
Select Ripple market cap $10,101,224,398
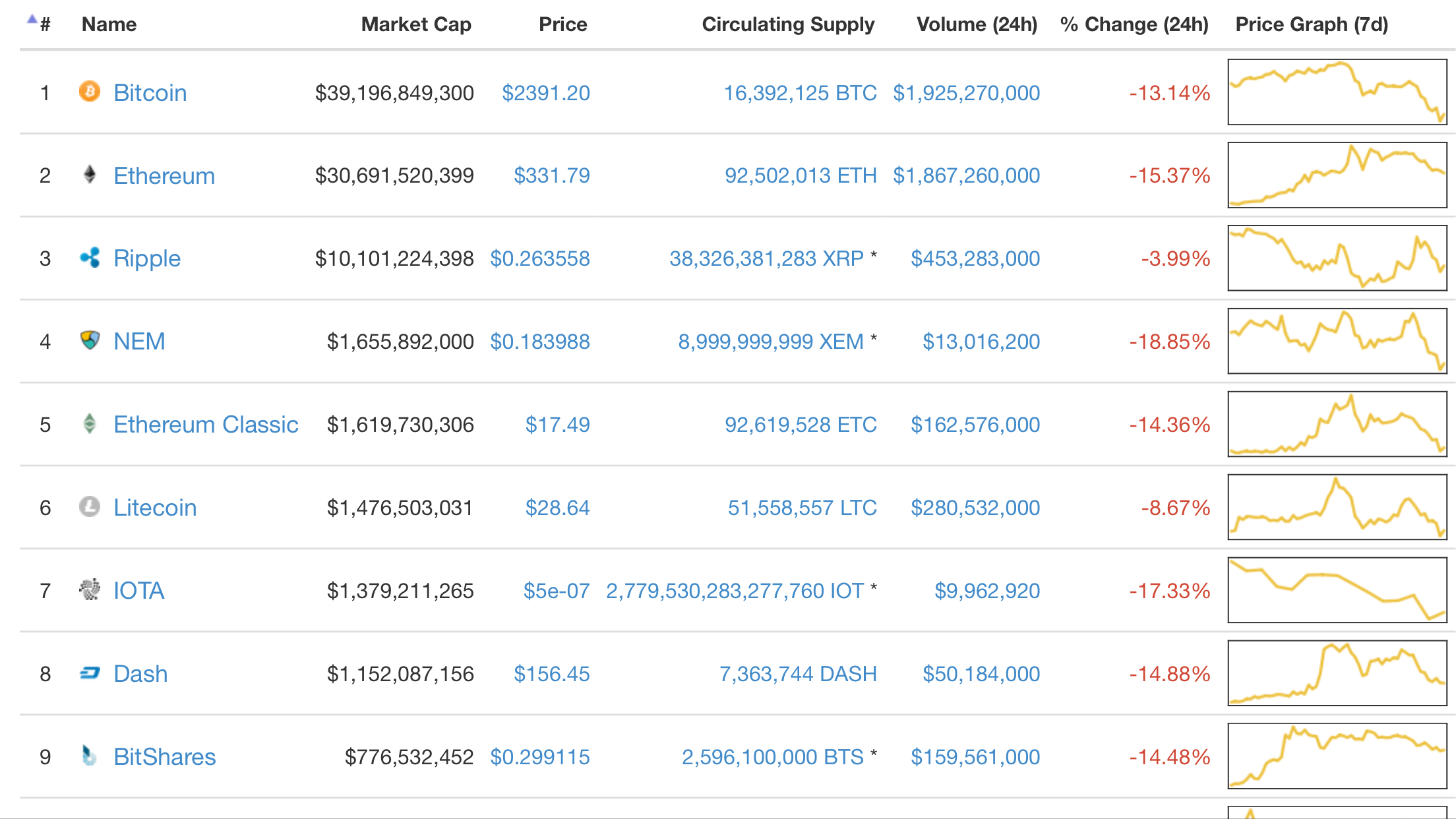pos(394,258)
